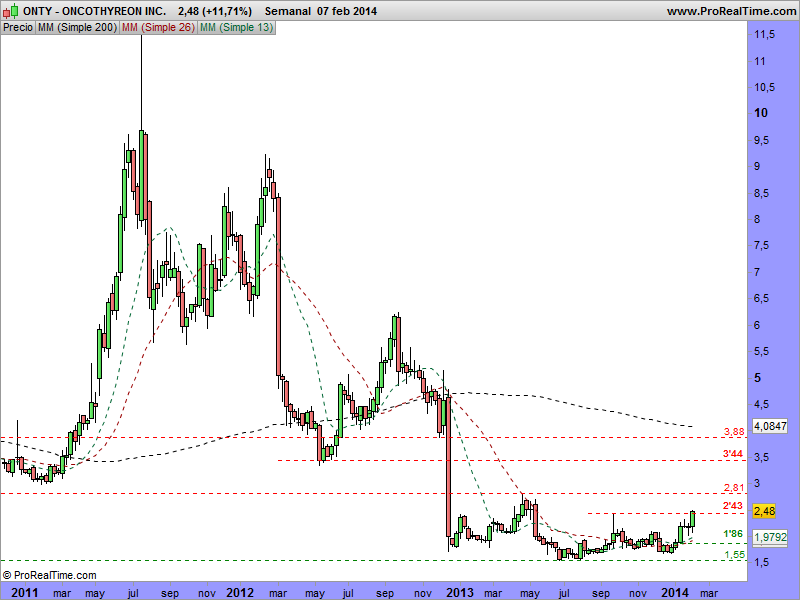The height and width of the screenshot is (600, 800).
Task: Click the Semanal timeframe label
Action: click(x=287, y=11)
